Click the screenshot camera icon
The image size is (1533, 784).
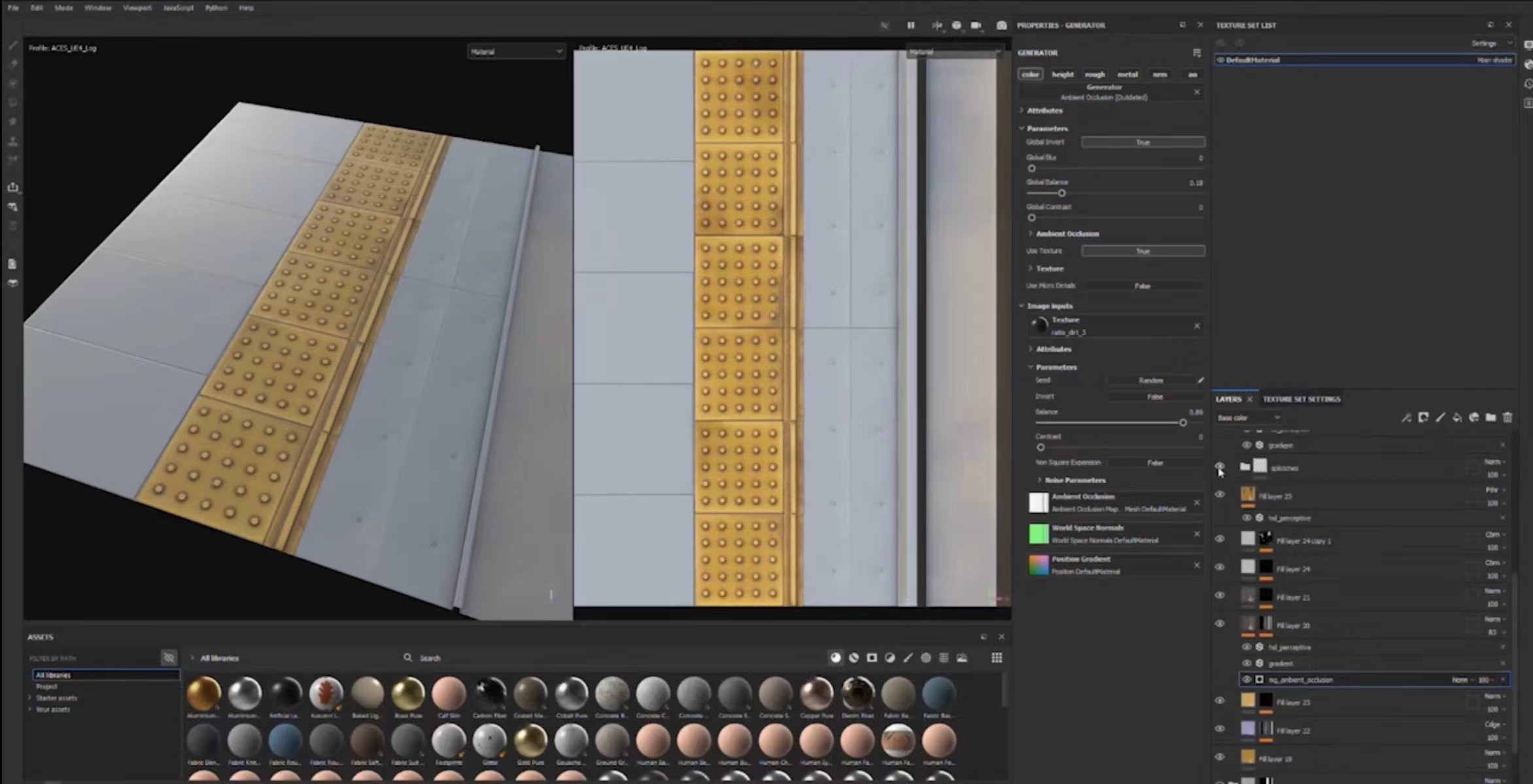pos(1001,26)
